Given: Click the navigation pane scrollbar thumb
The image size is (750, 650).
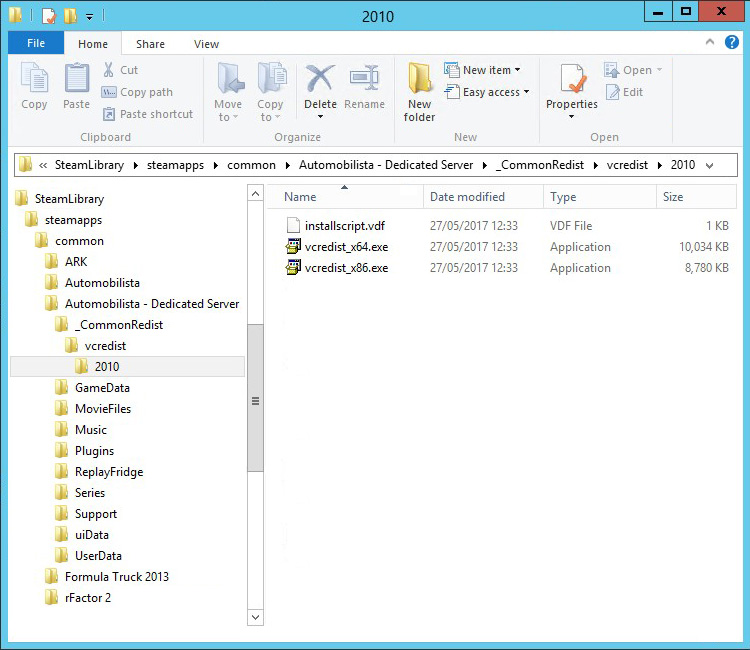Looking at the screenshot, I should [255, 398].
